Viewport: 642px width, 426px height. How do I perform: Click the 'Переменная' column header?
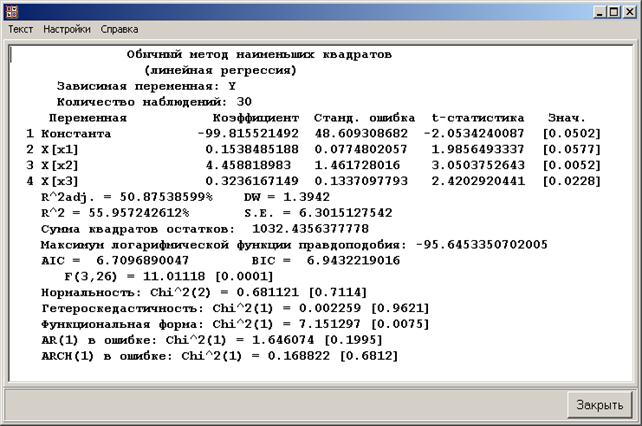click(88, 118)
